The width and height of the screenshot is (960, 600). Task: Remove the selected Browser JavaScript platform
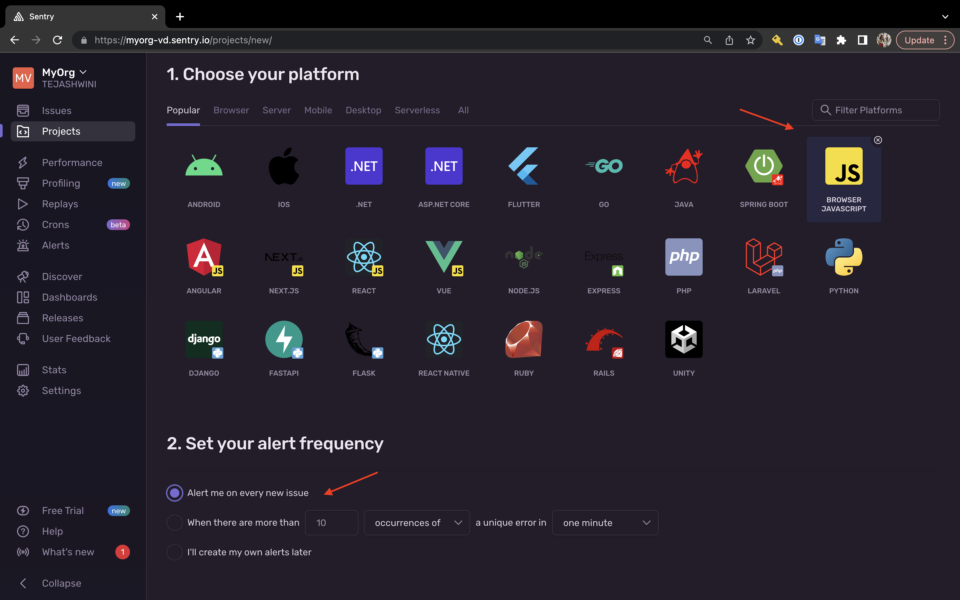878,140
